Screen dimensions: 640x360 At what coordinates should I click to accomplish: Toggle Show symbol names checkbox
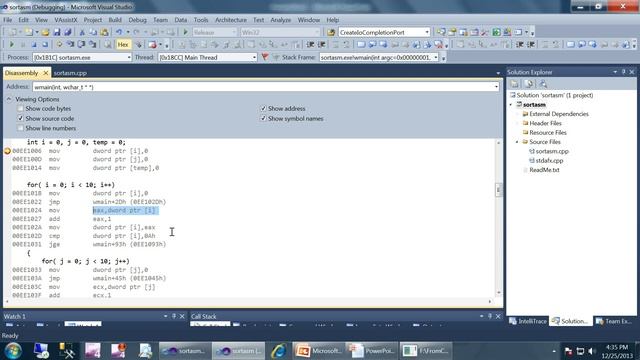263,118
